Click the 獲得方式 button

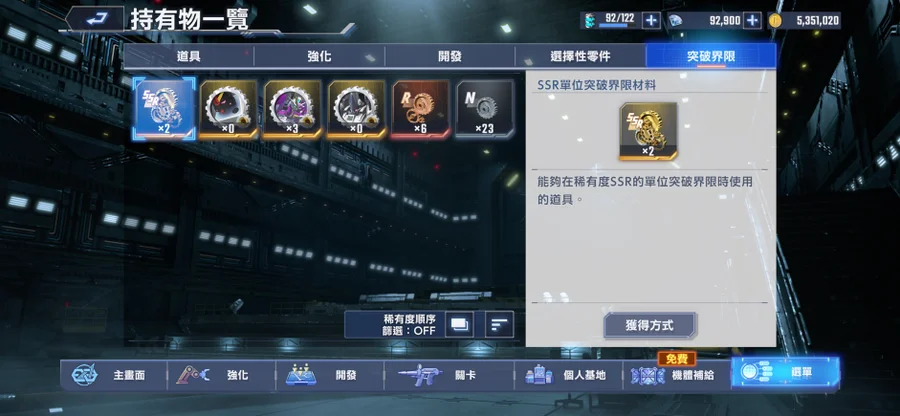(x=650, y=326)
